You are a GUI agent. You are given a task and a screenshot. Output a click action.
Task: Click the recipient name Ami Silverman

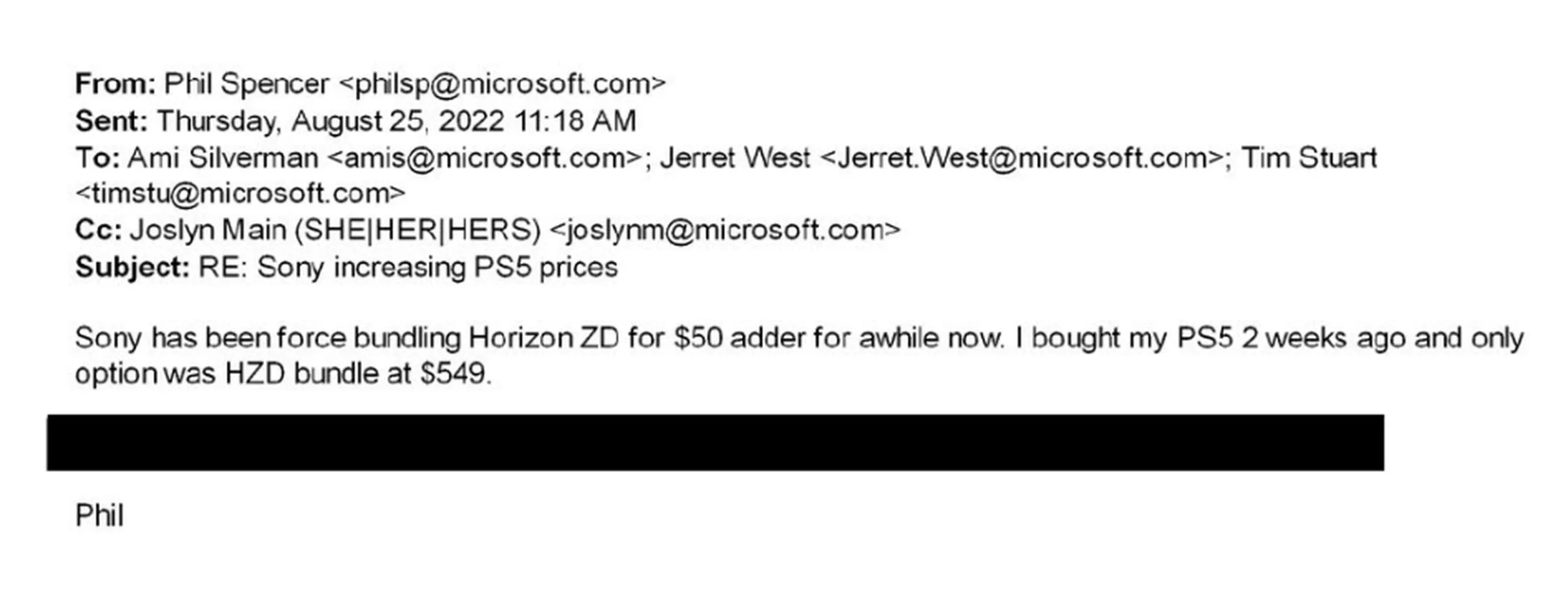pos(223,159)
